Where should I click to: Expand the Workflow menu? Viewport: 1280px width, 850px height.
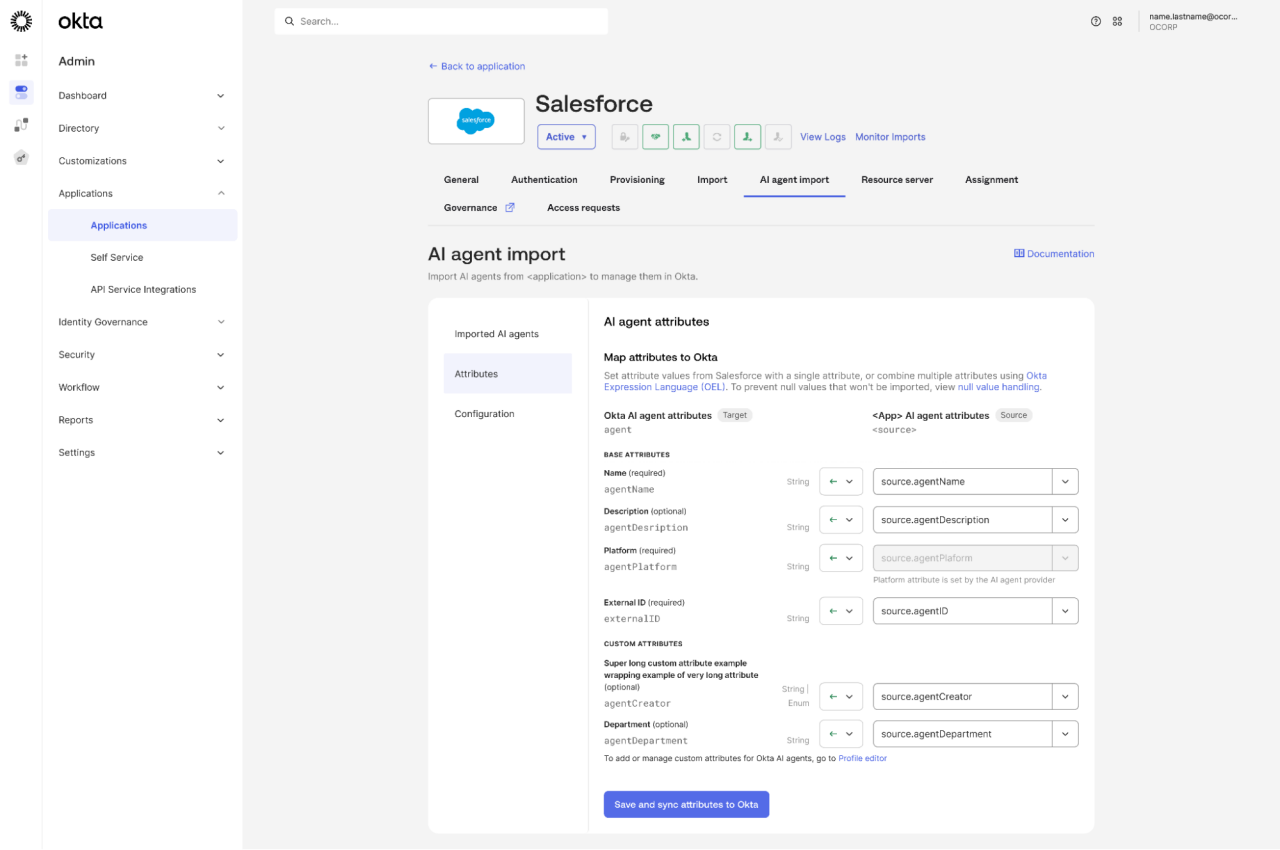[x=142, y=387]
